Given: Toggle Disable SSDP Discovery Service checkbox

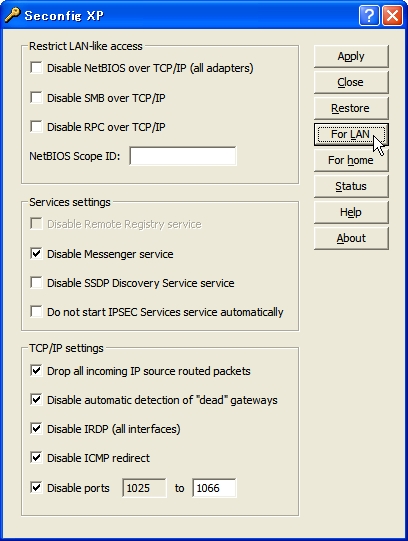Looking at the screenshot, I should (x=36, y=283).
